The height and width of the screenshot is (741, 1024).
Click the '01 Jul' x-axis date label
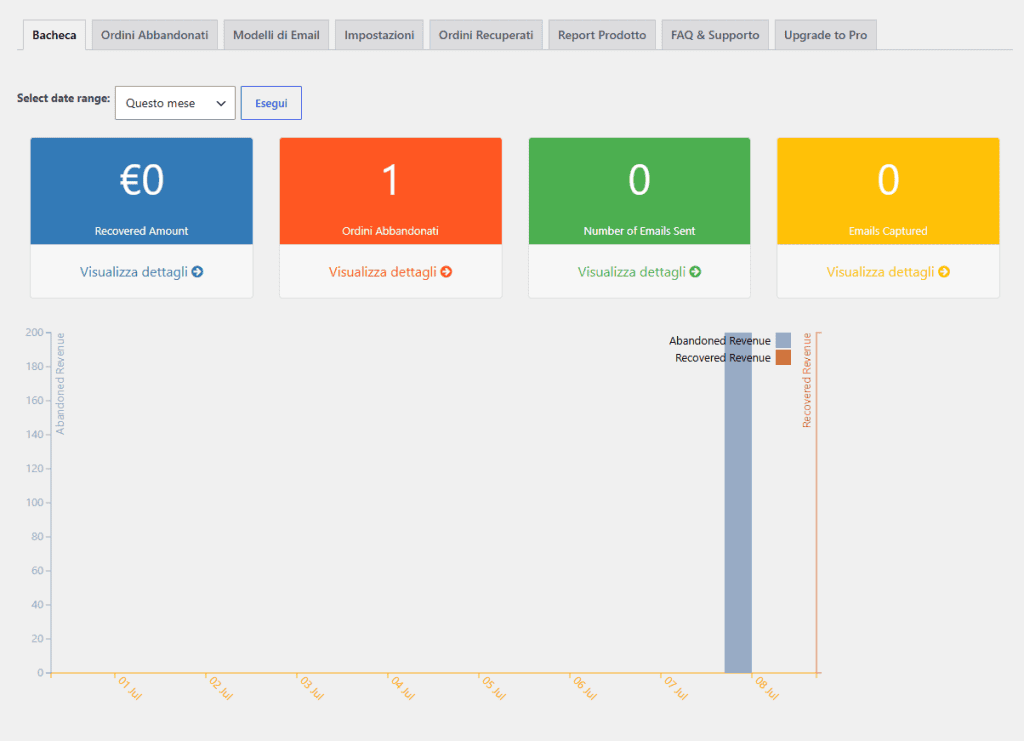tap(130, 689)
